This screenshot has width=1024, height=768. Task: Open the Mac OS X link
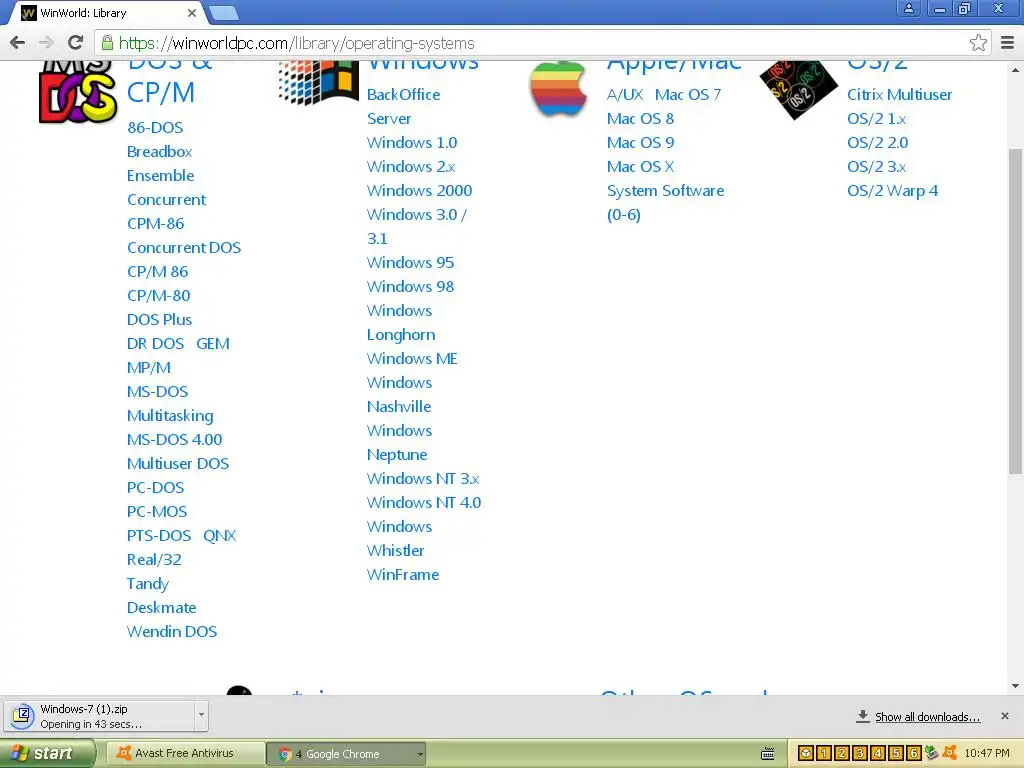point(640,167)
